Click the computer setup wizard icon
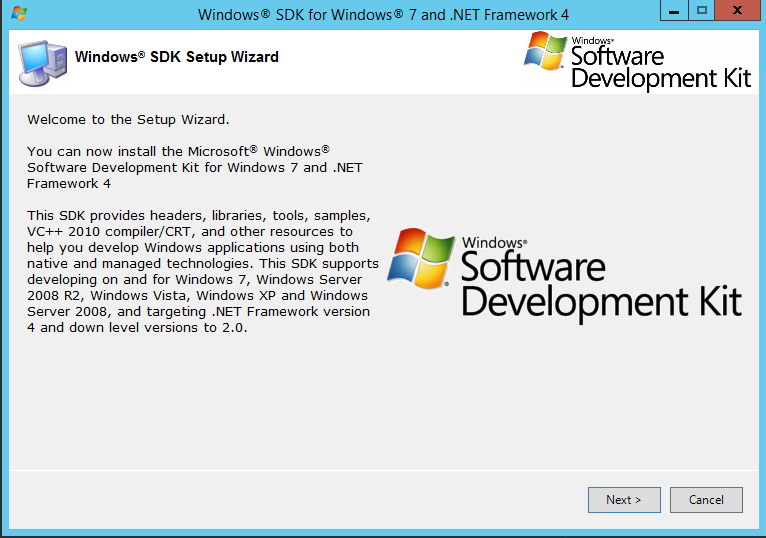Viewport: 766px width, 538px height. pyautogui.click(x=43, y=63)
